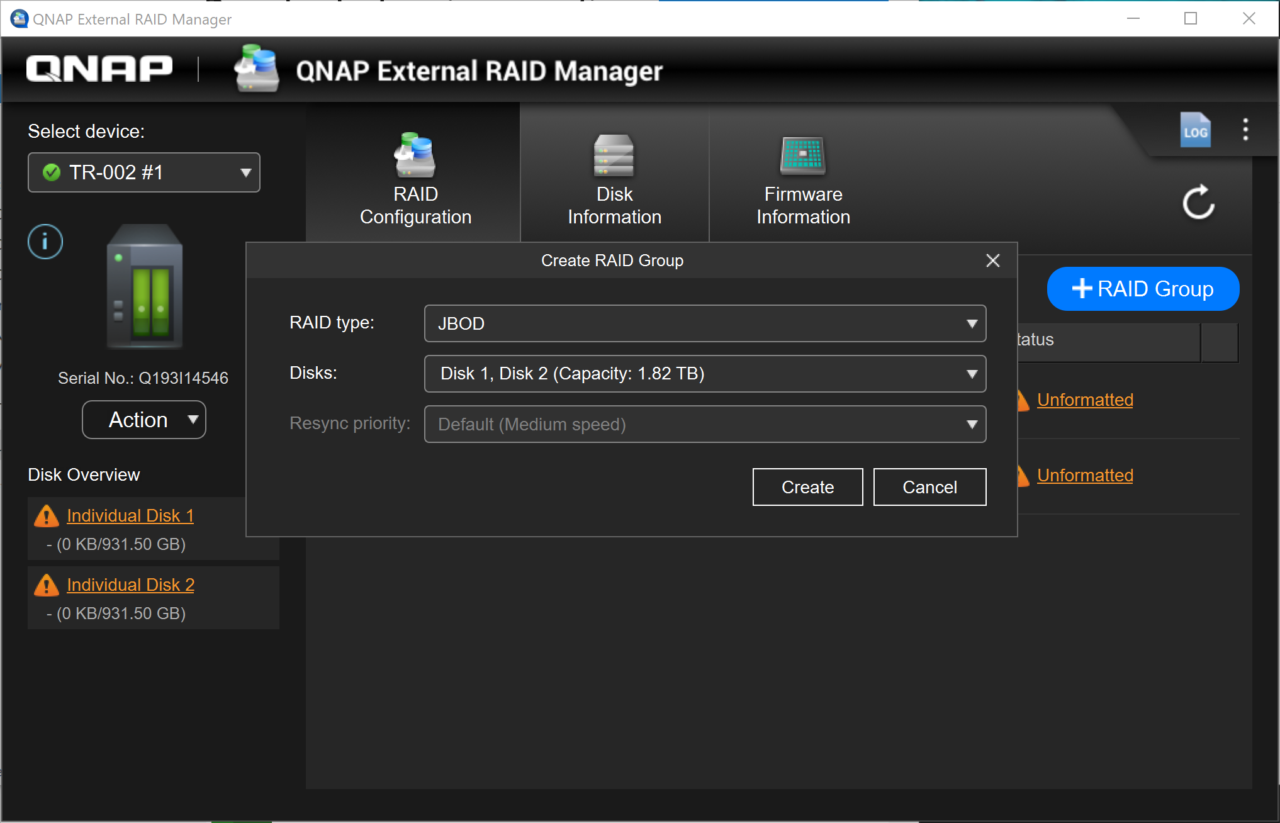Open the LOG viewer icon
The width and height of the screenshot is (1280, 823).
point(1195,129)
